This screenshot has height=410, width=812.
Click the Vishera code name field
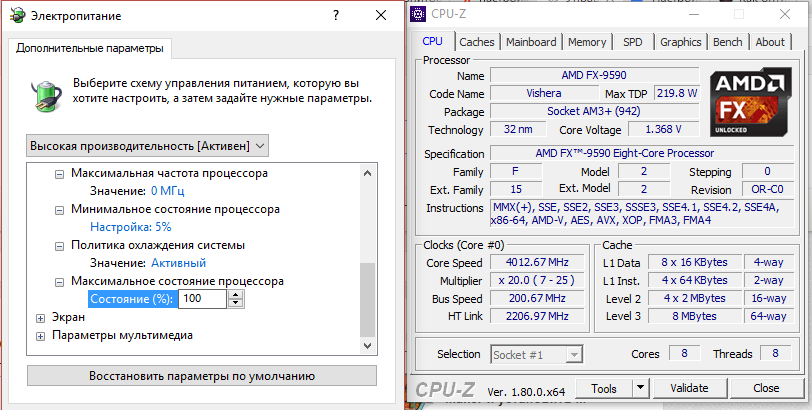click(x=544, y=94)
